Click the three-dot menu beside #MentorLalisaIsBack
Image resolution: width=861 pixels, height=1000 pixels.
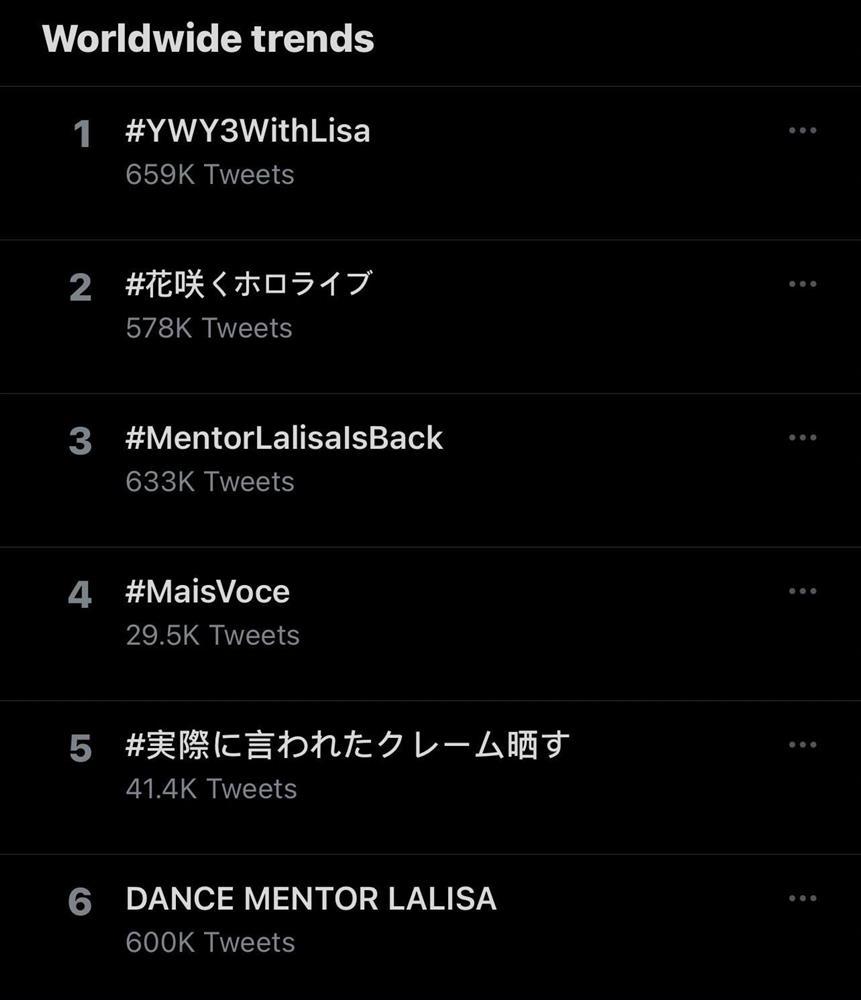pyautogui.click(x=802, y=438)
